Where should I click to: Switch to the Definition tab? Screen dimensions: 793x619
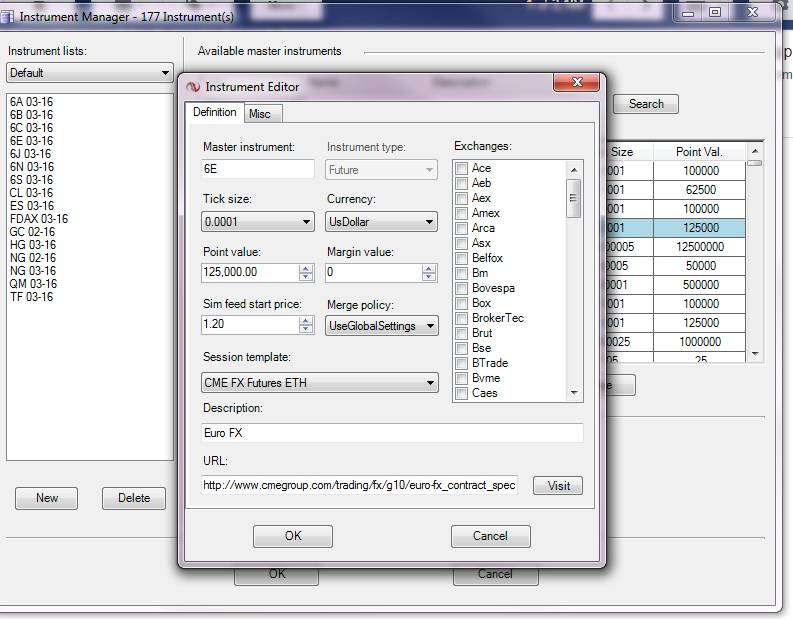coord(214,112)
